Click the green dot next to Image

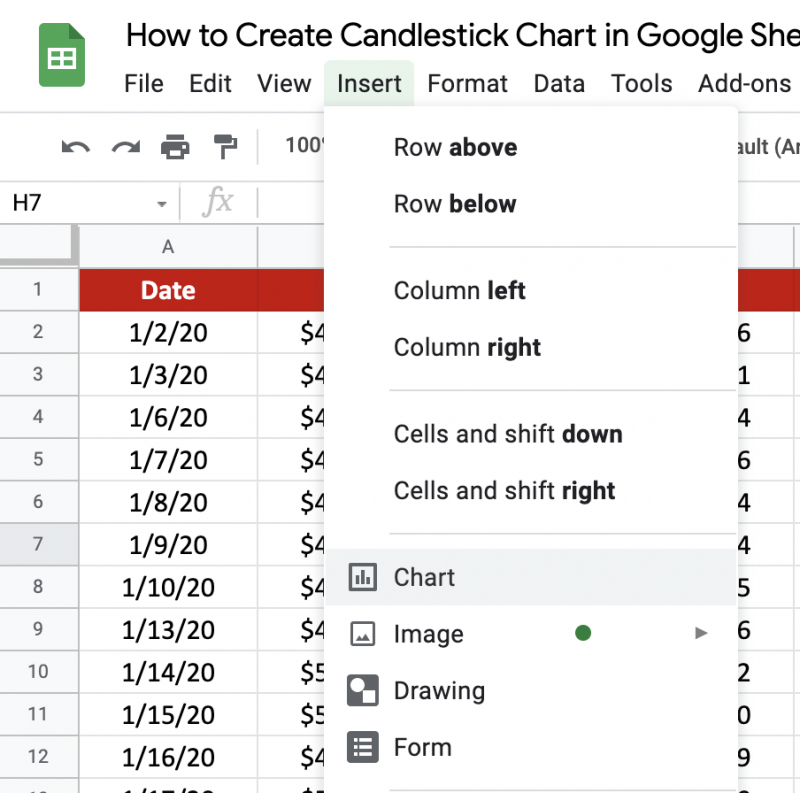click(583, 633)
